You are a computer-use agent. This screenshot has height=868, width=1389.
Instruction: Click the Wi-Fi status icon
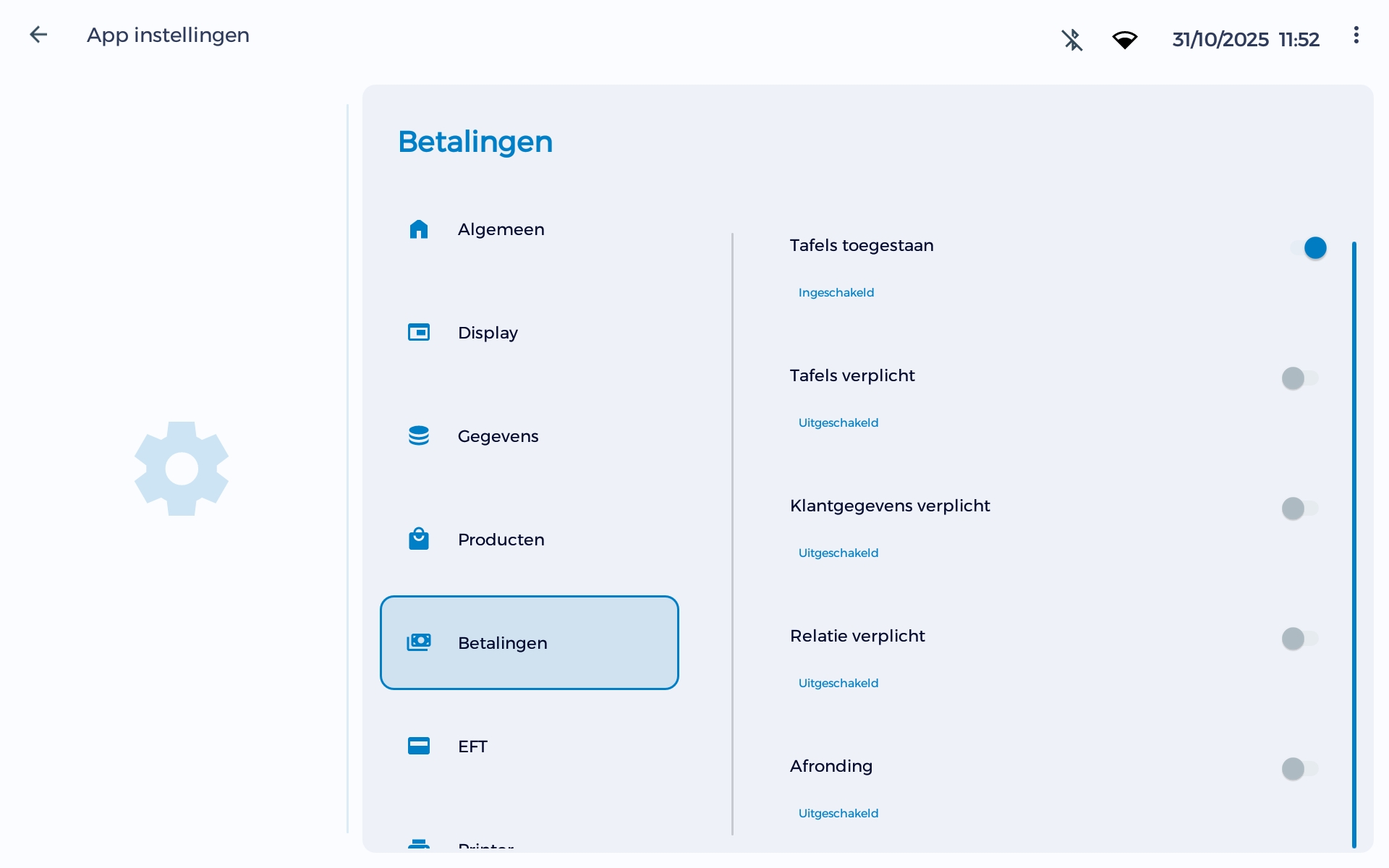pos(1126,40)
